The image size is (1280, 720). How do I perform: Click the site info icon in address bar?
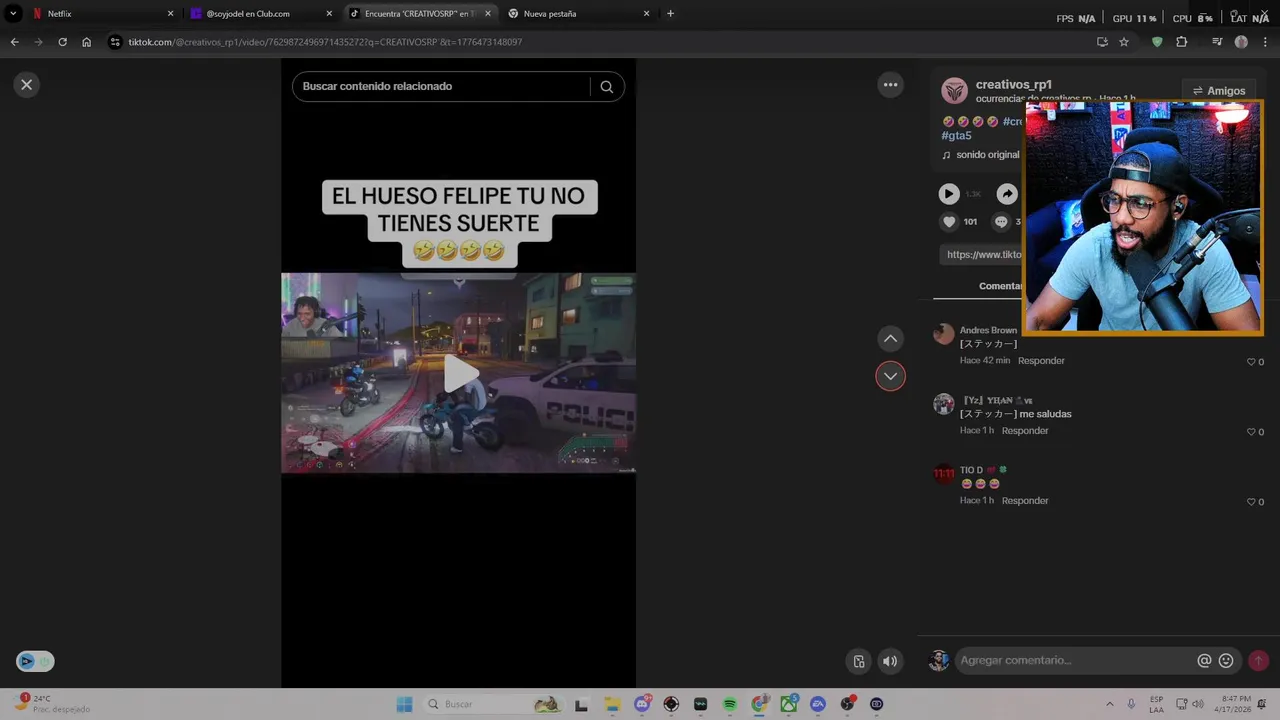point(115,42)
